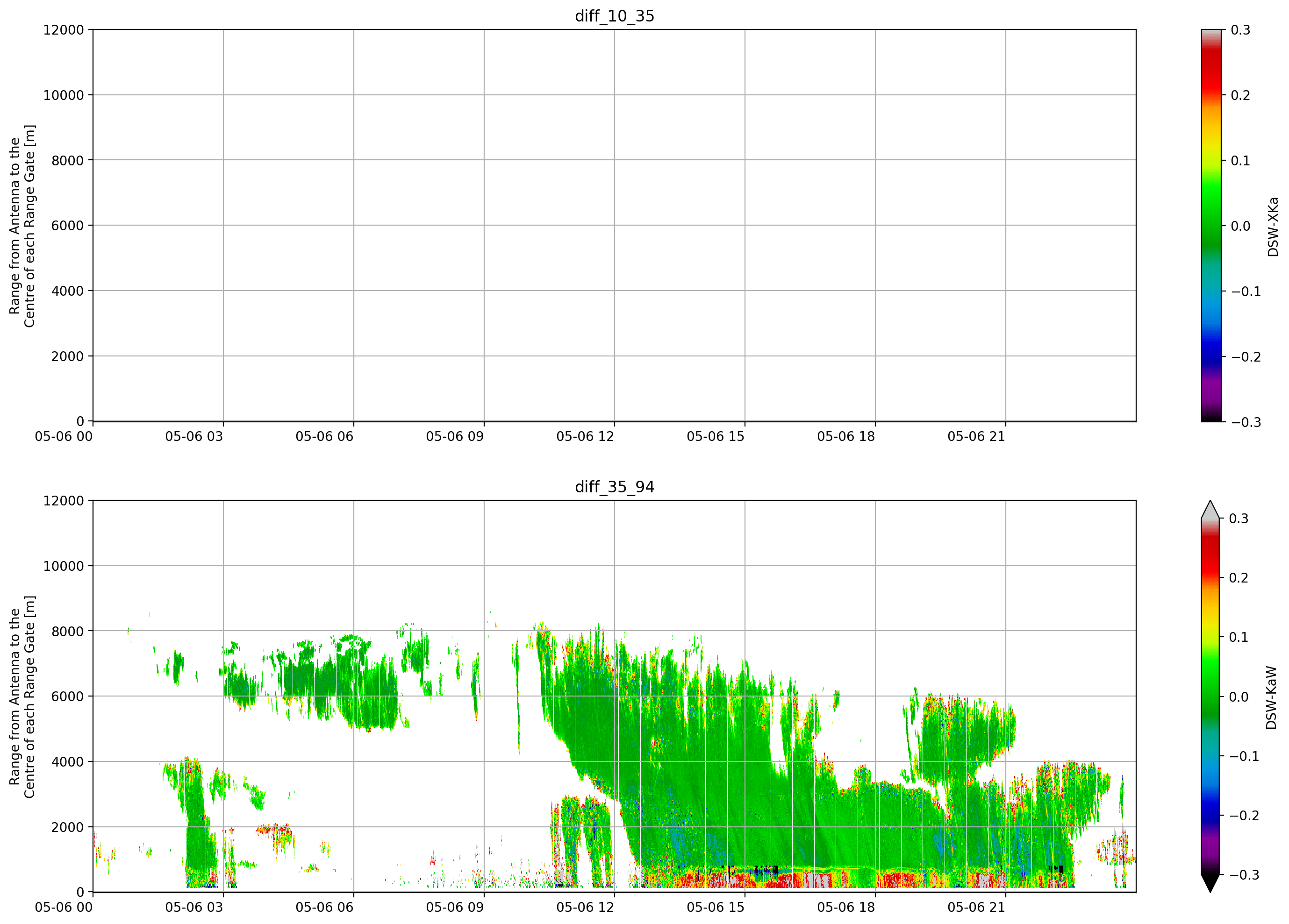Click '05-06 03' x-tick under diff_35_94 plot

(x=194, y=907)
